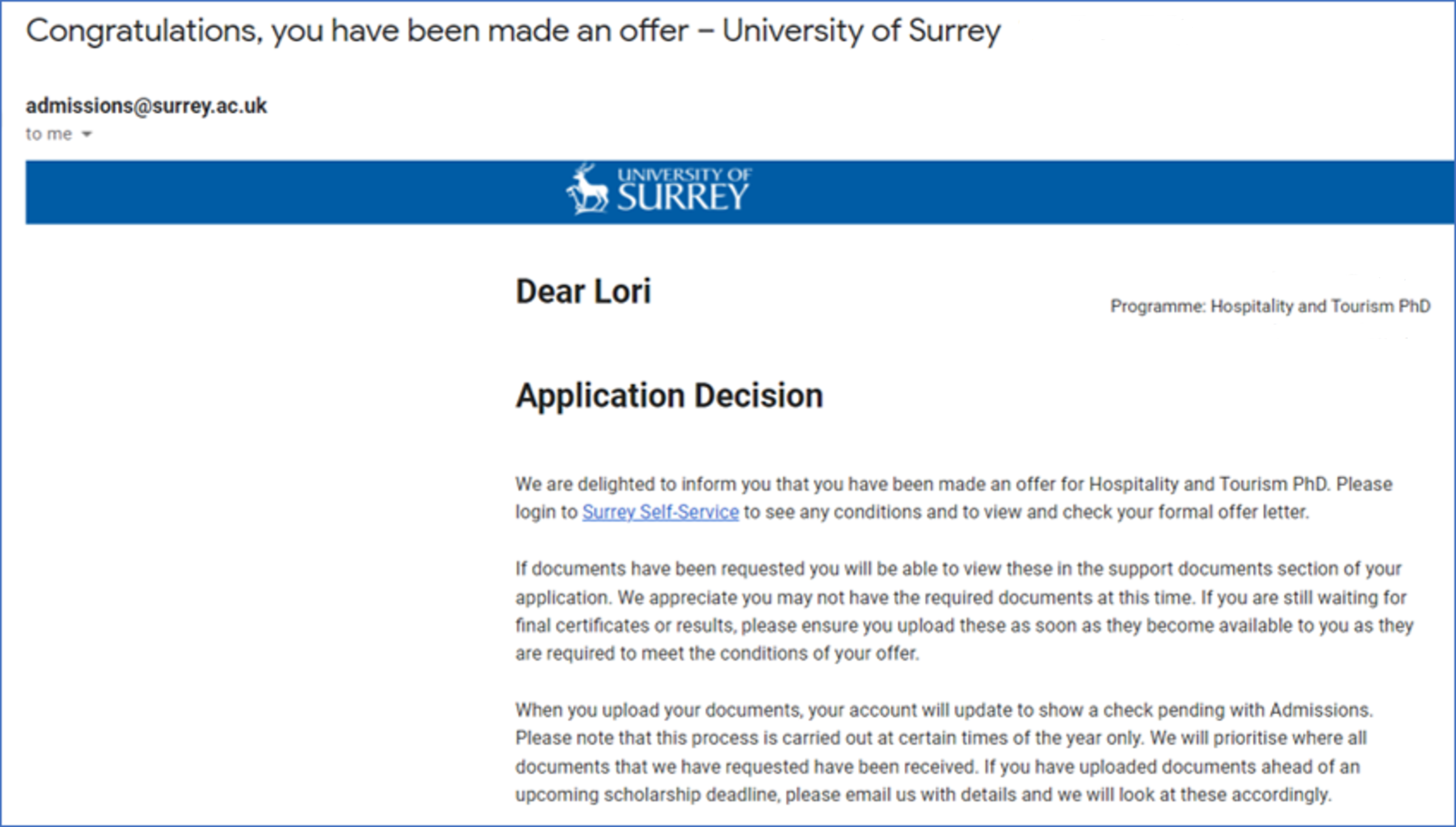
Task: Click the line starting 'When you upload your documents'
Action: (x=944, y=710)
